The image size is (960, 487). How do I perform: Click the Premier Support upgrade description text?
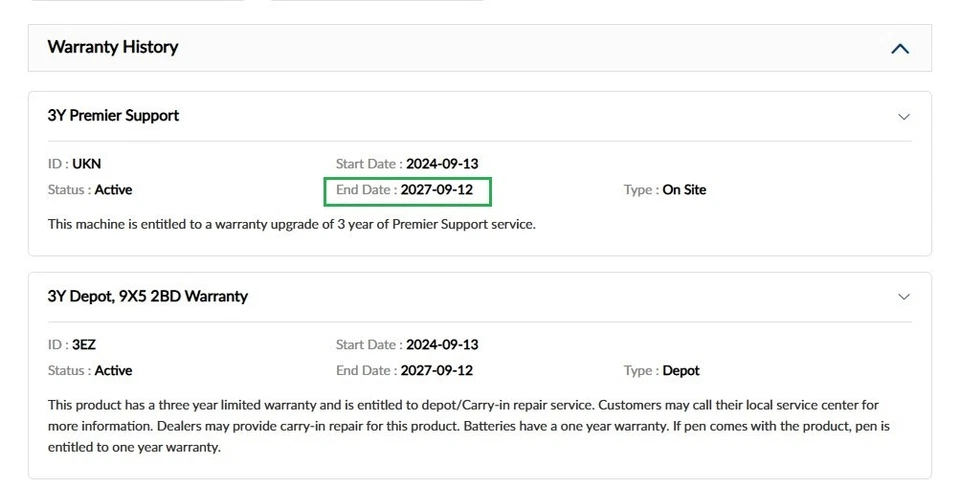(291, 224)
